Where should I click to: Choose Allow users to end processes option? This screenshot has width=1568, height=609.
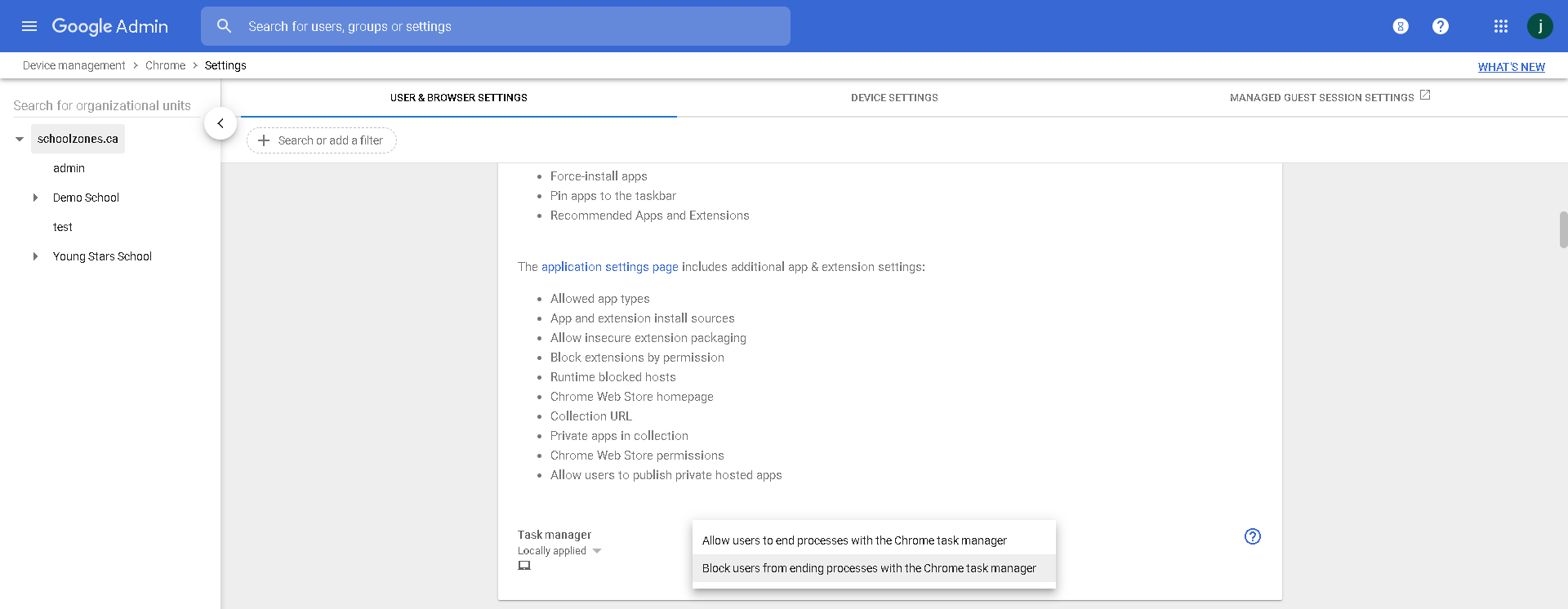click(x=854, y=540)
